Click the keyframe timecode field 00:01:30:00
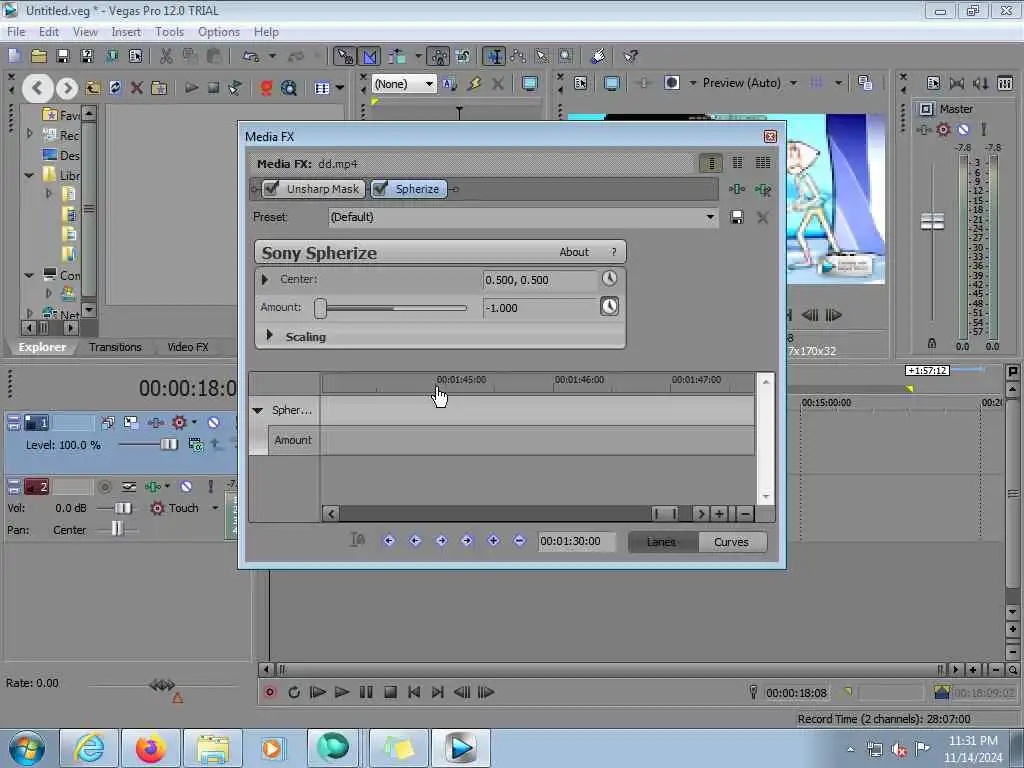Image resolution: width=1024 pixels, height=768 pixels. click(x=577, y=541)
